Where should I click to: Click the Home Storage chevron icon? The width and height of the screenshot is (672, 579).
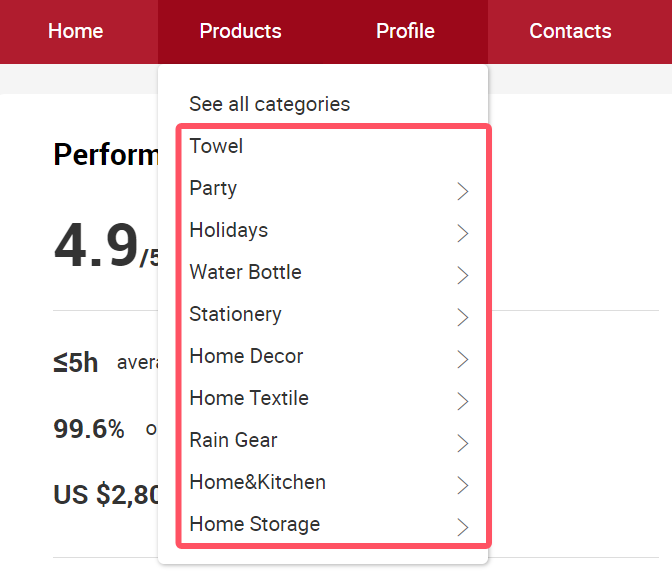pyautogui.click(x=462, y=527)
